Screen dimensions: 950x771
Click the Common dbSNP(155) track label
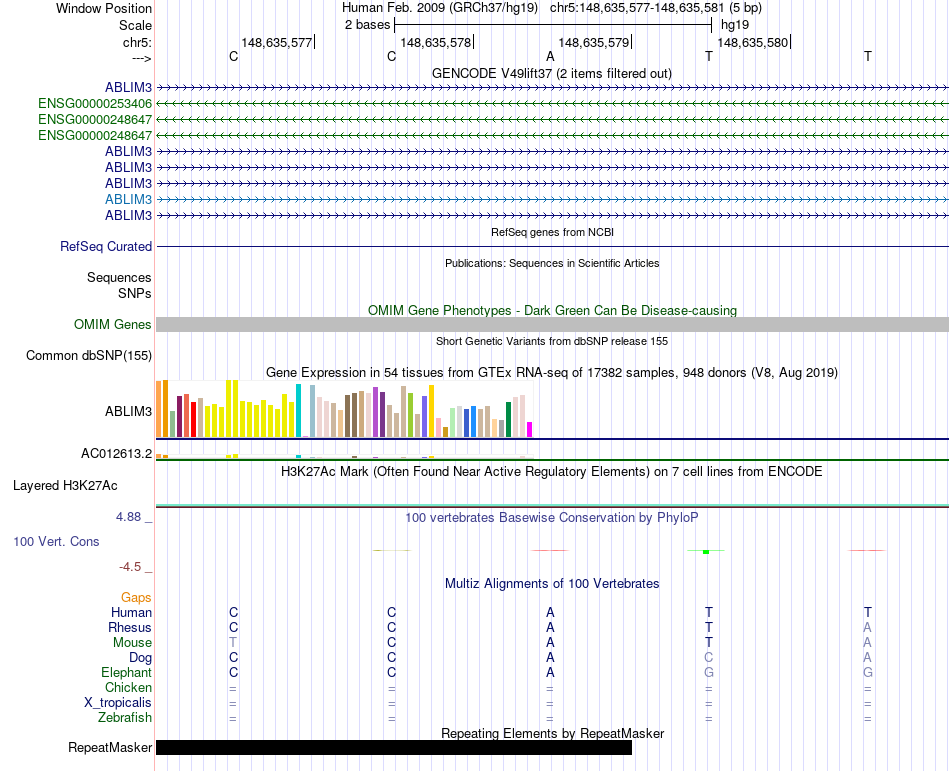click(89, 356)
